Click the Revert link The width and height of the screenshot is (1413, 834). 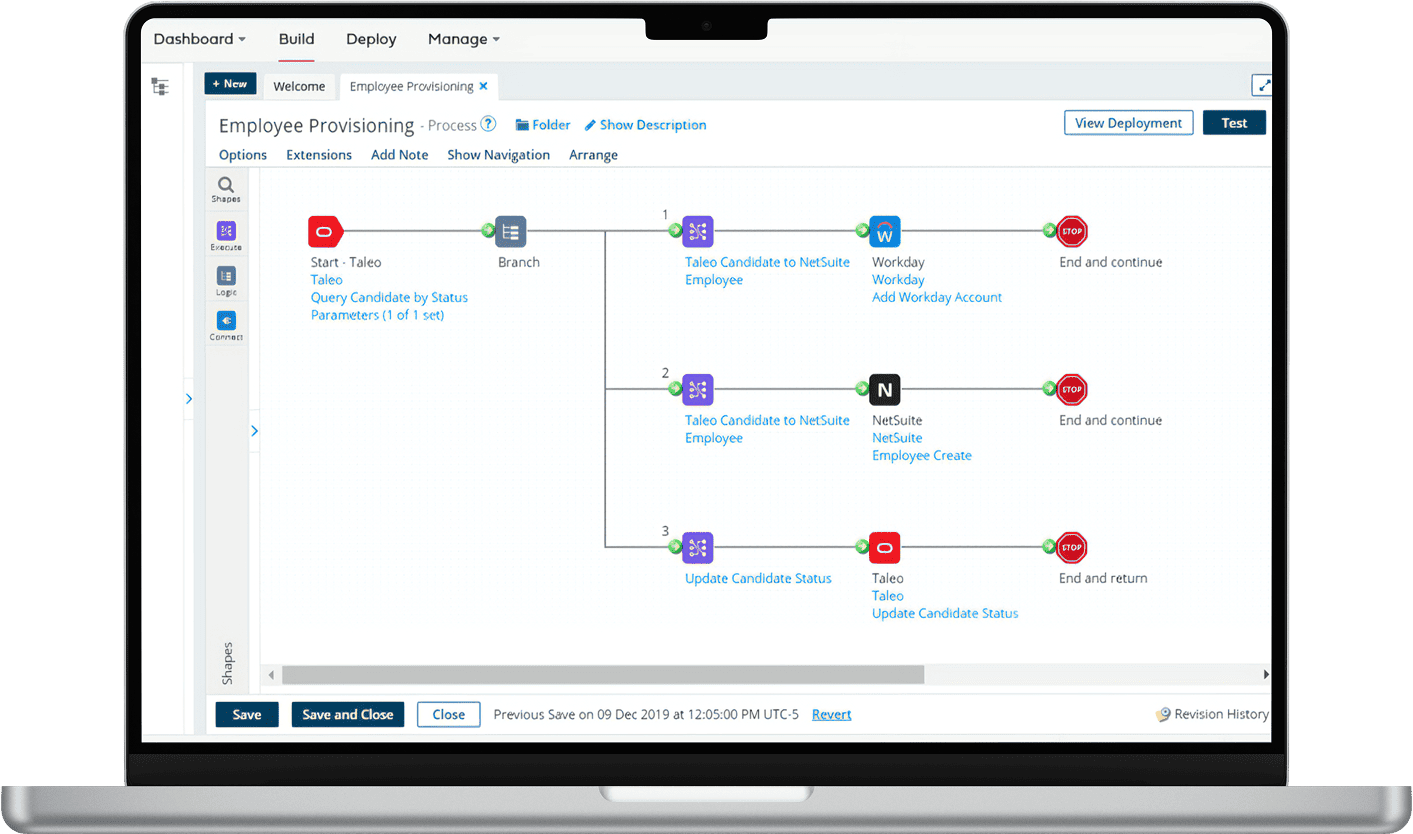pos(831,714)
